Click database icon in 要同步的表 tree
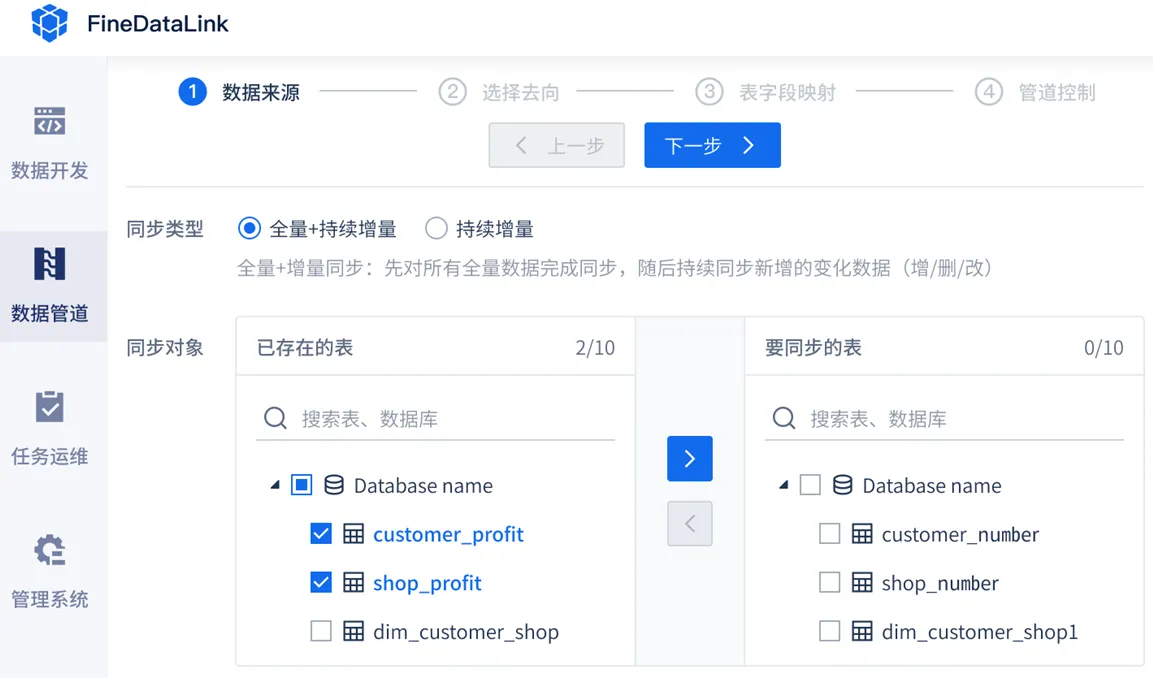The image size is (1153, 678). [x=843, y=485]
